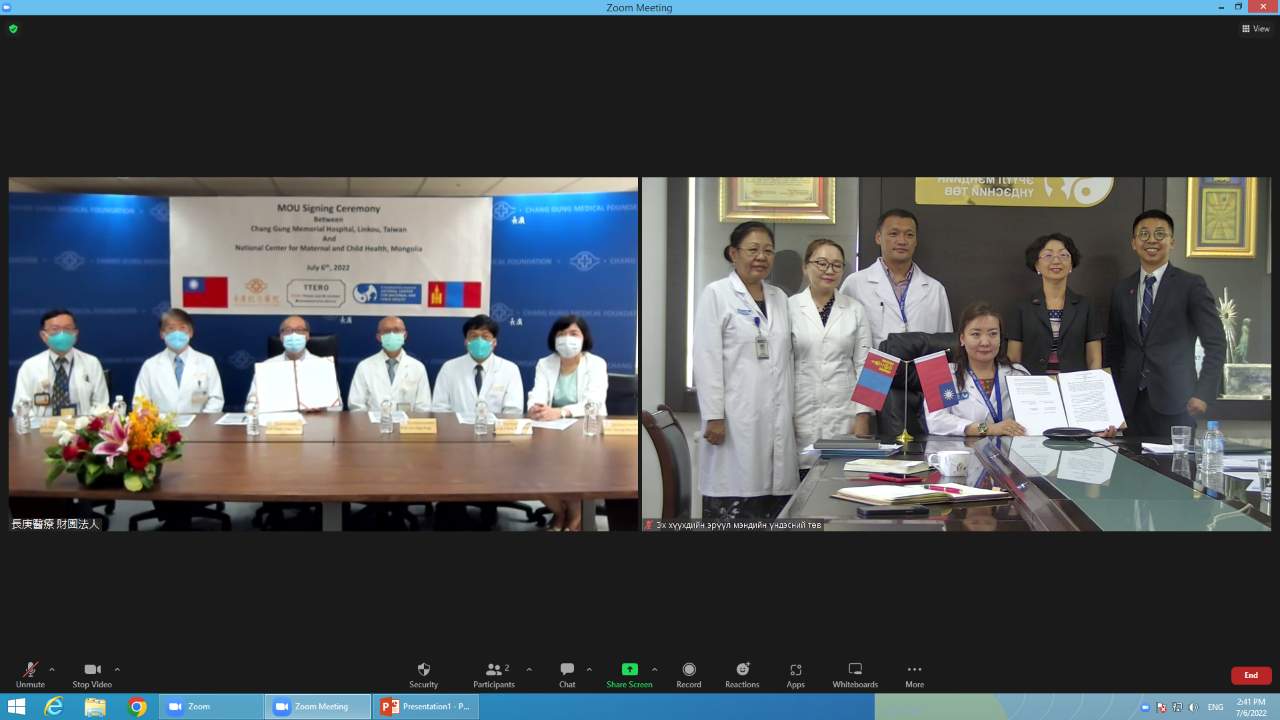Image resolution: width=1280 pixels, height=720 pixels.
Task: Click the green encryption shield icon
Action: coord(13,29)
